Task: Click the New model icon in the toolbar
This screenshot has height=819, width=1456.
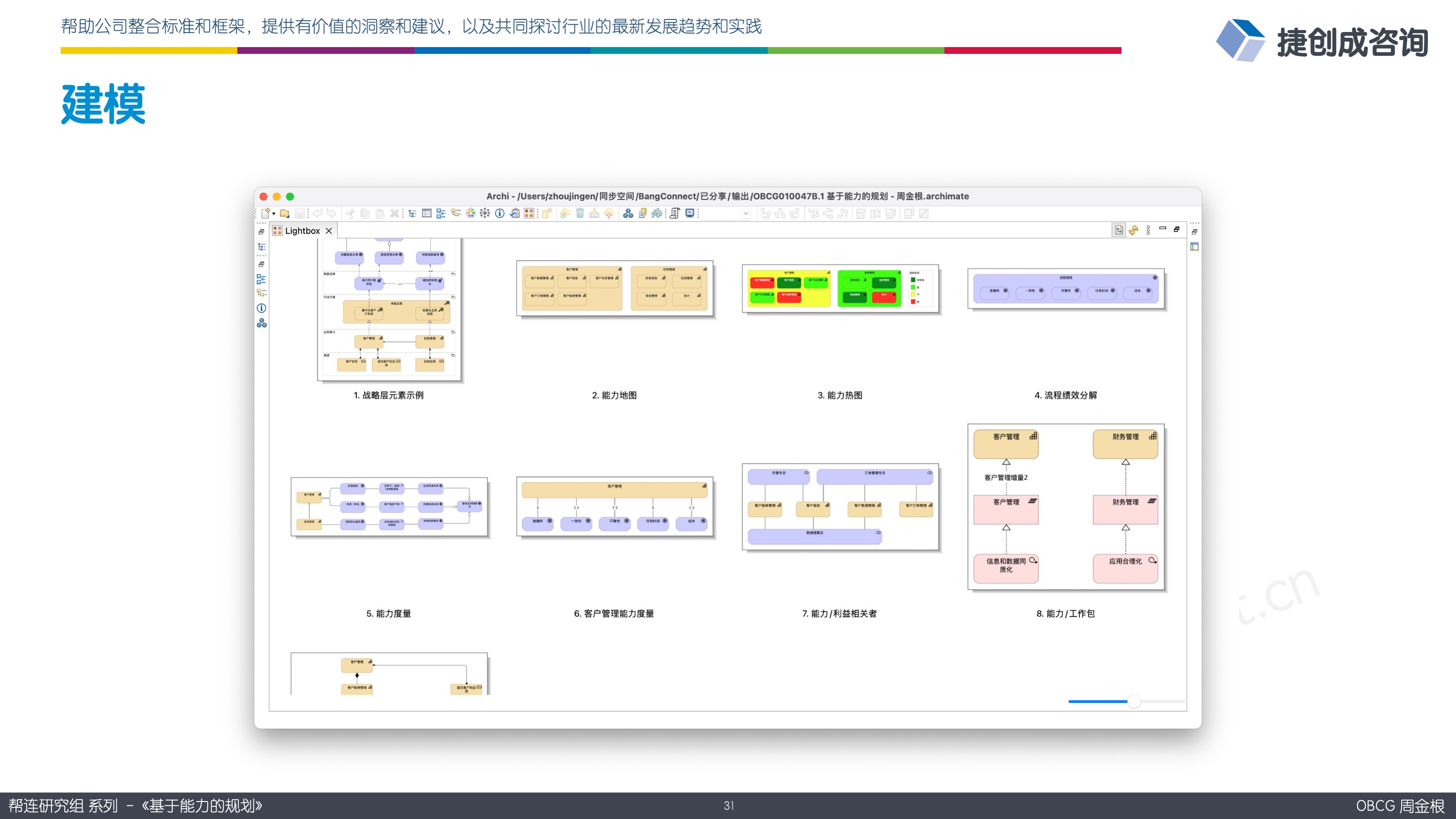Action: click(265, 213)
